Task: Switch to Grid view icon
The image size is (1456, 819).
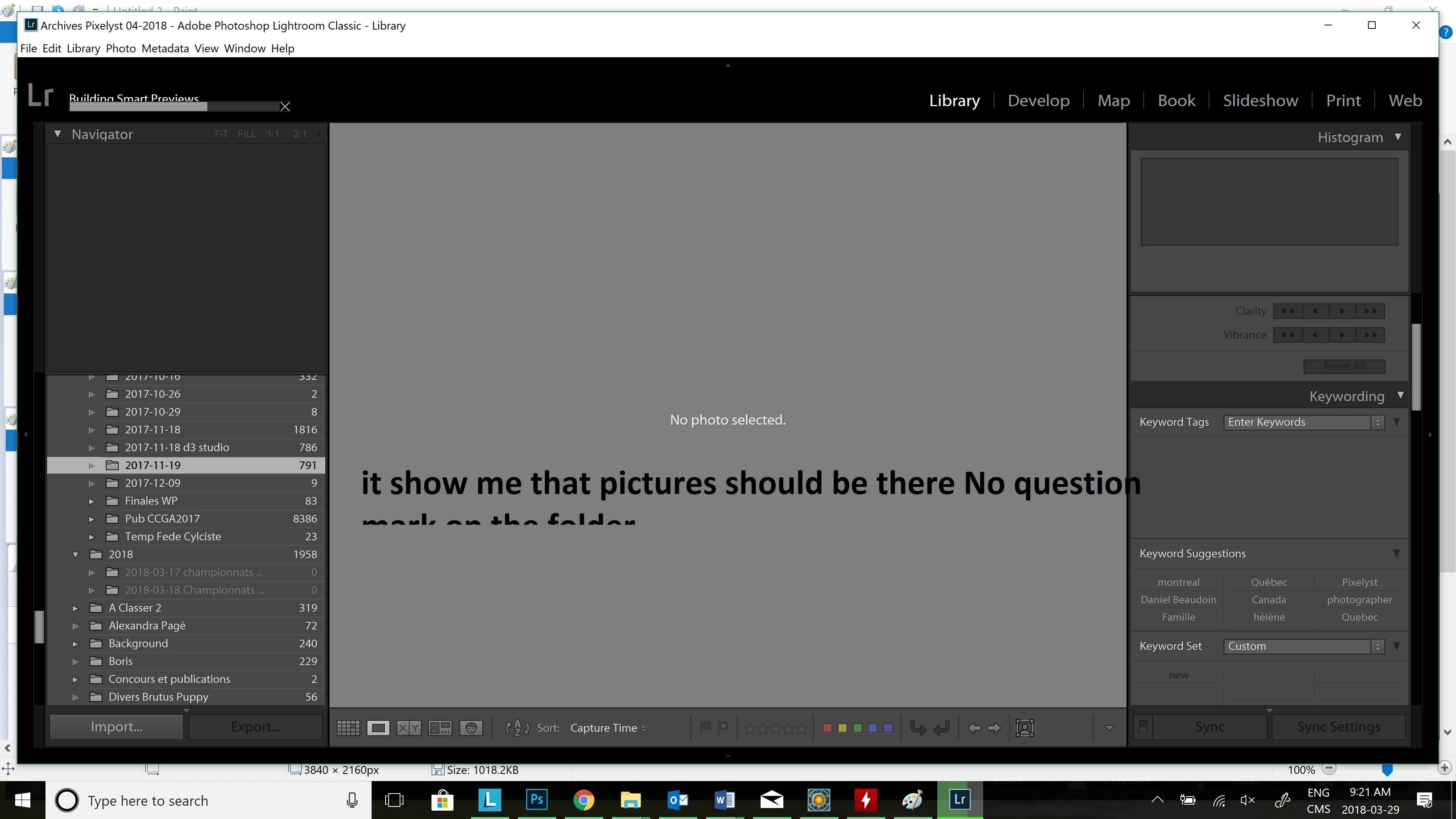Action: tap(348, 728)
